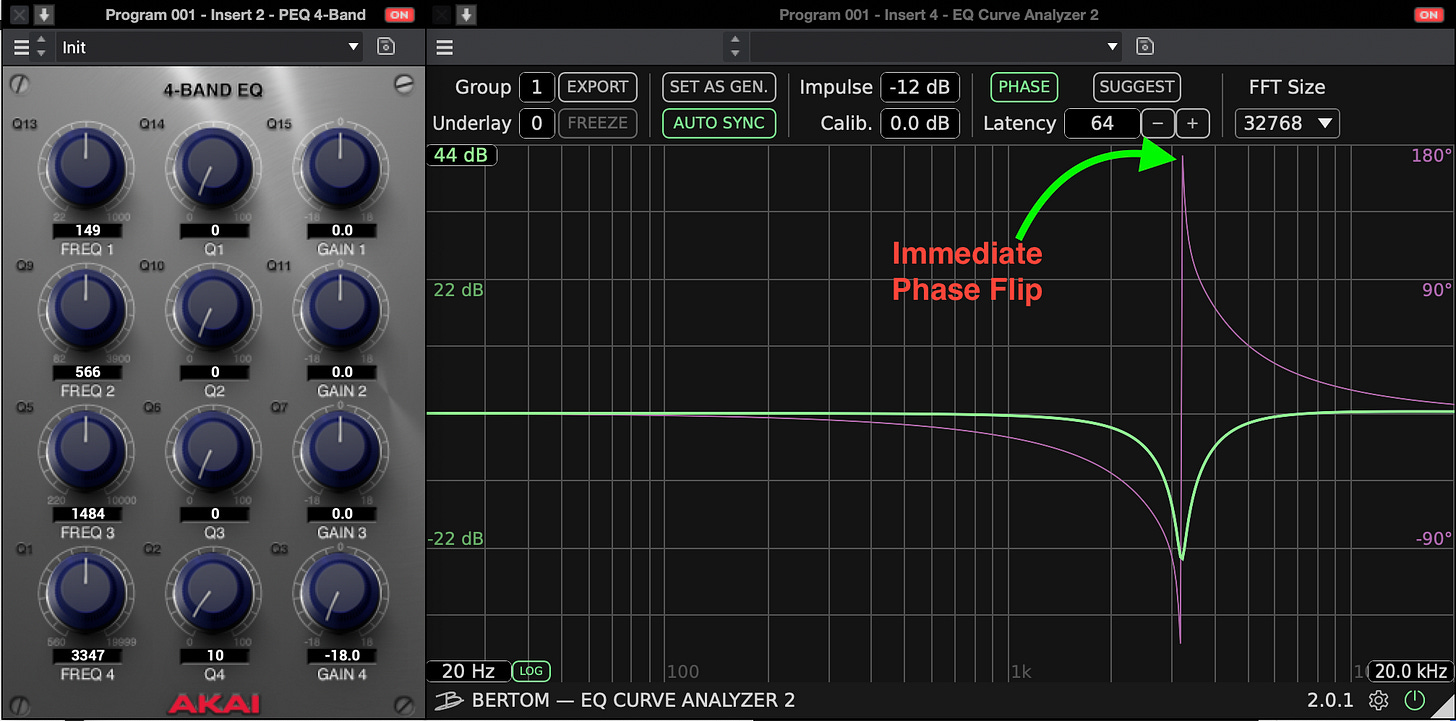Open the FFT Size 32768 dropdown

coord(1287,123)
